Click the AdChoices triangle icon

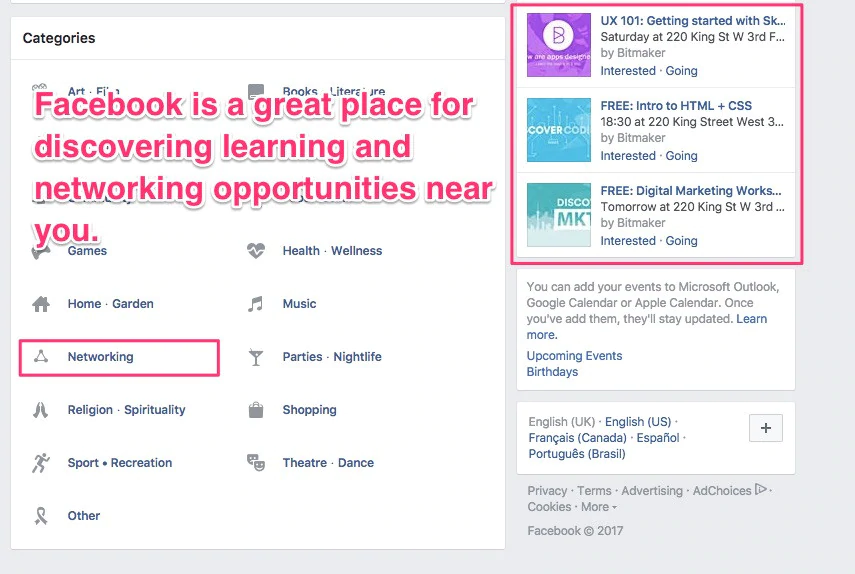761,490
